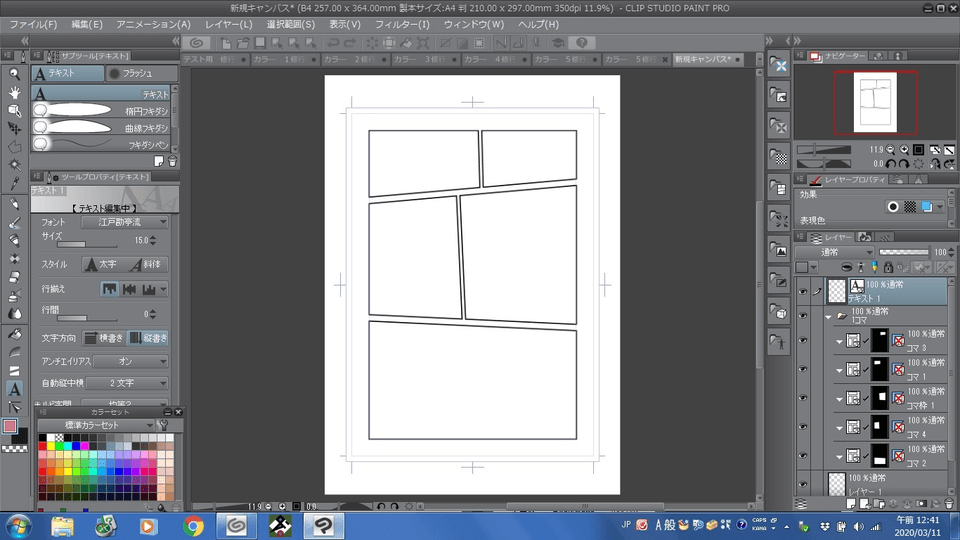Select the hand move tool
Viewport: 960px width, 540px height.
(x=14, y=92)
